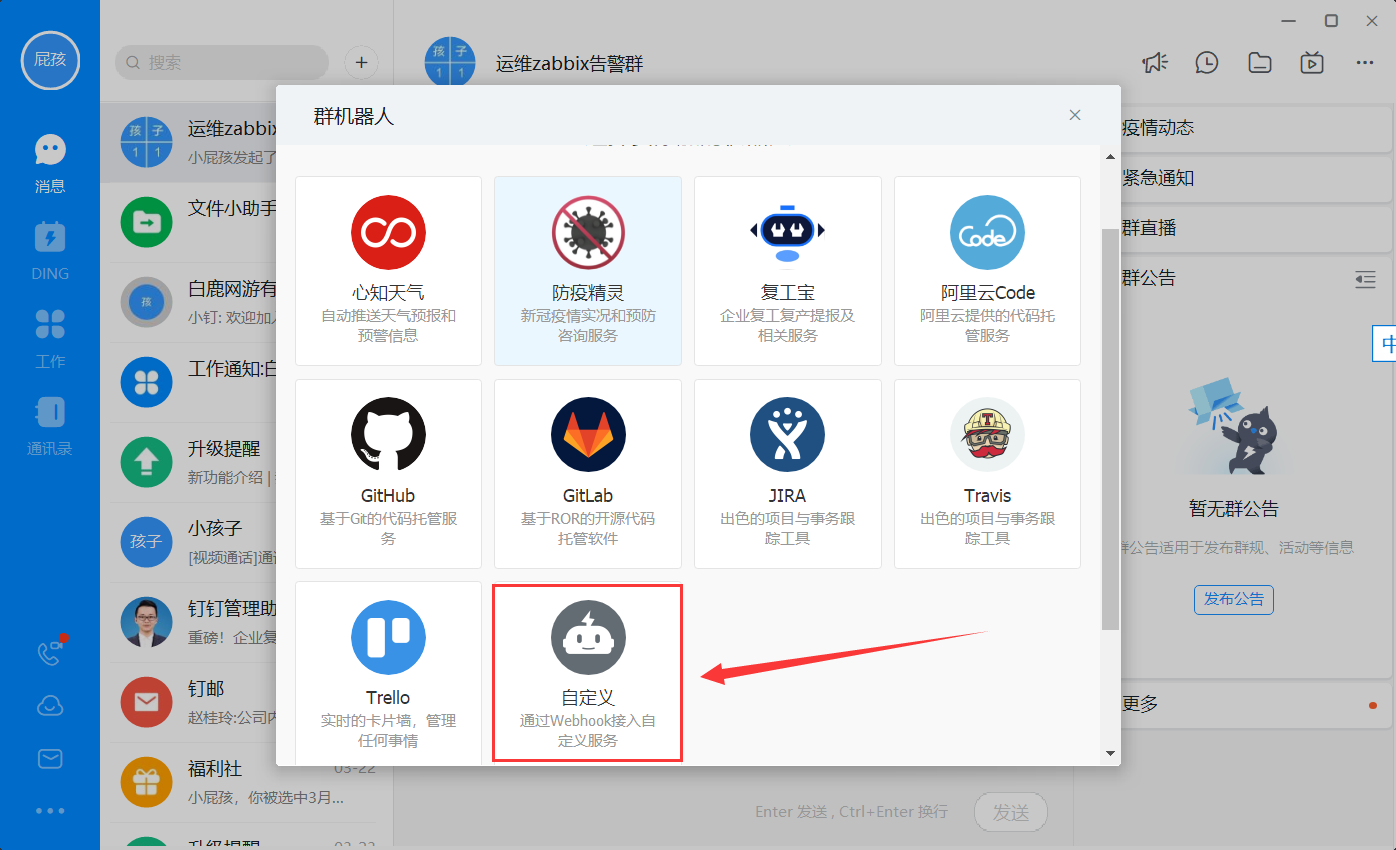
Task: Choose the 防疫精灵 robot card
Action: pyautogui.click(x=588, y=271)
